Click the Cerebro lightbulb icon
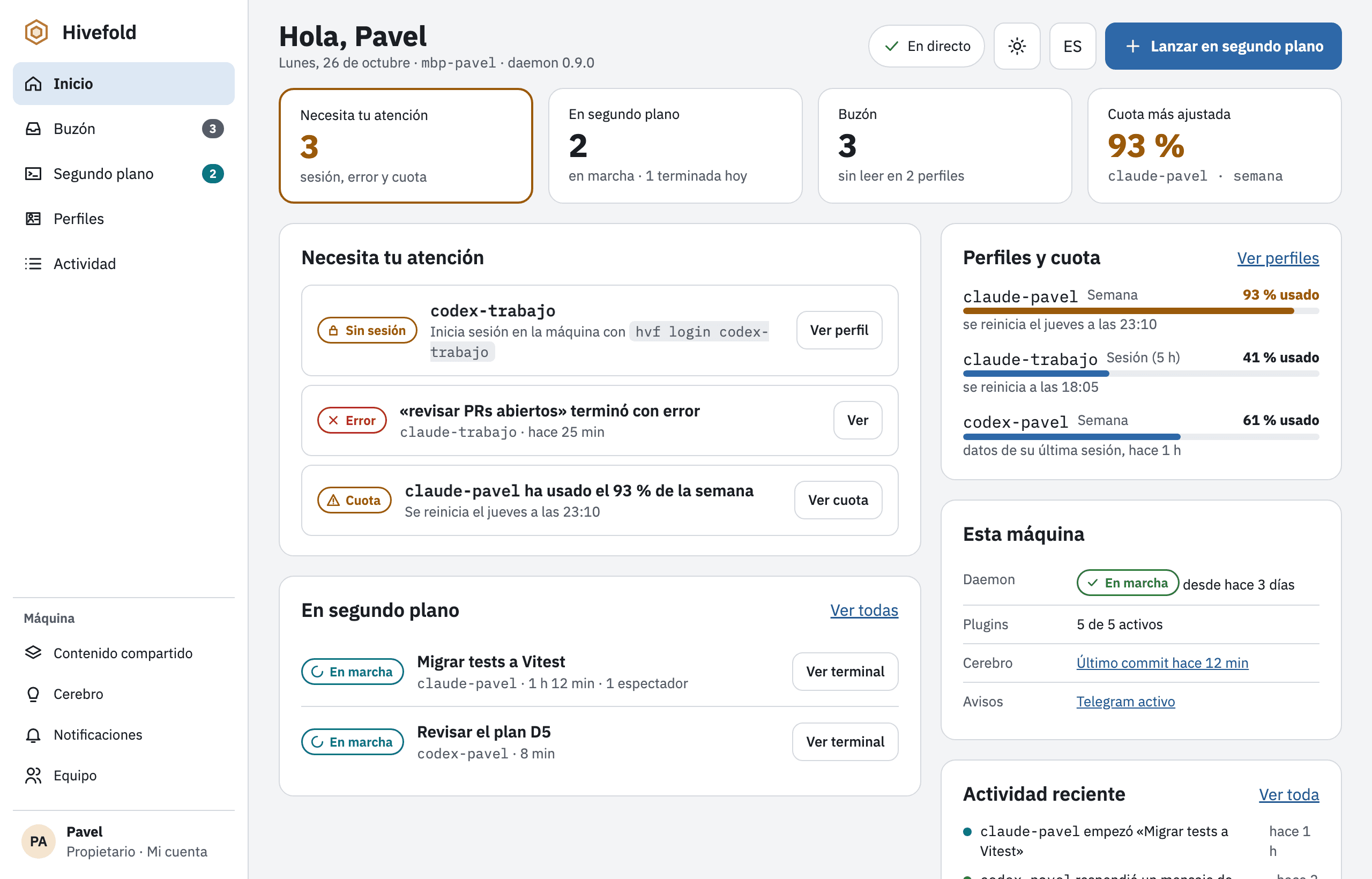1372x879 pixels. coord(33,694)
